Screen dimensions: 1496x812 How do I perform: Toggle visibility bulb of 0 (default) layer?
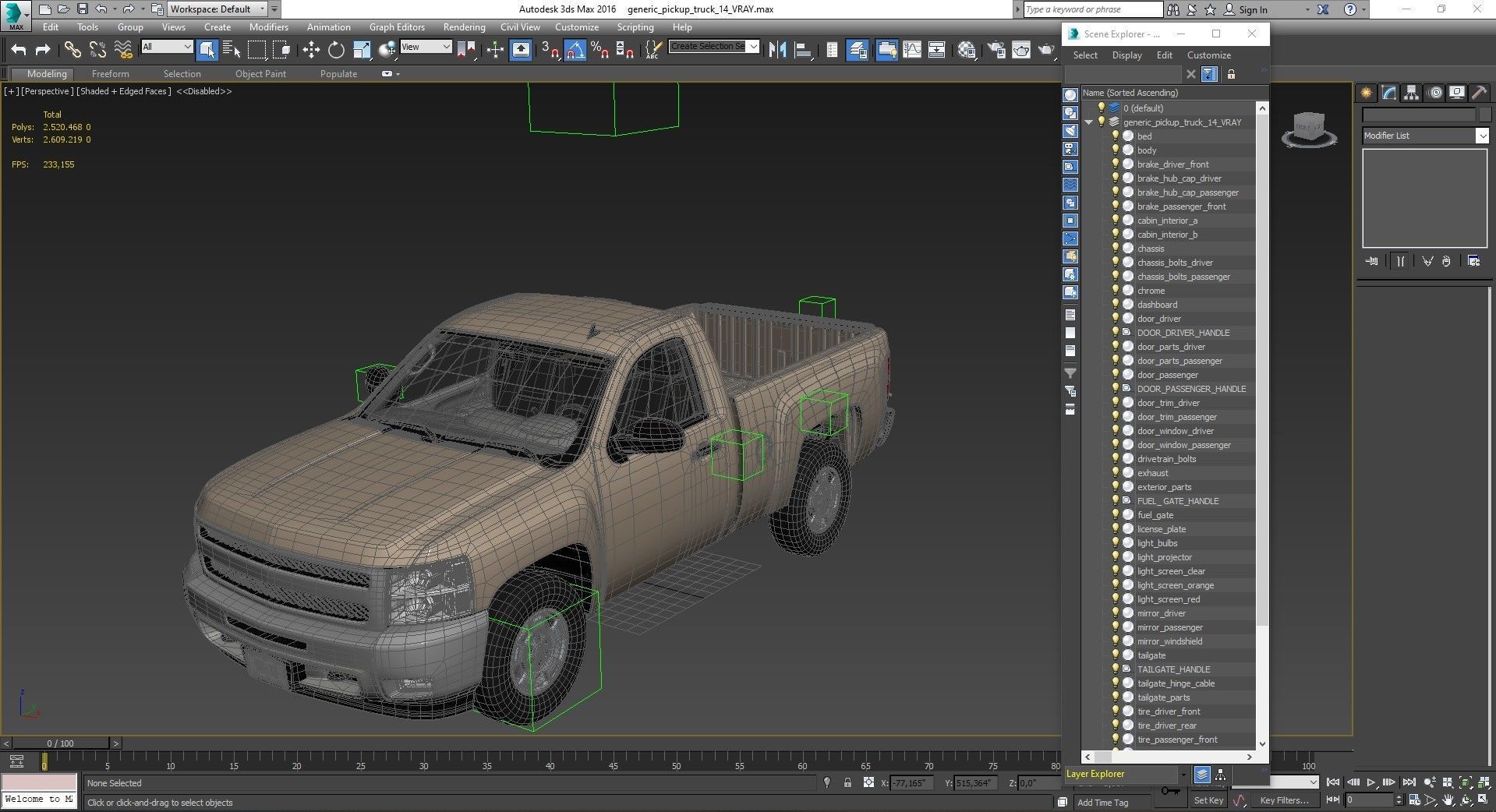tap(1101, 108)
